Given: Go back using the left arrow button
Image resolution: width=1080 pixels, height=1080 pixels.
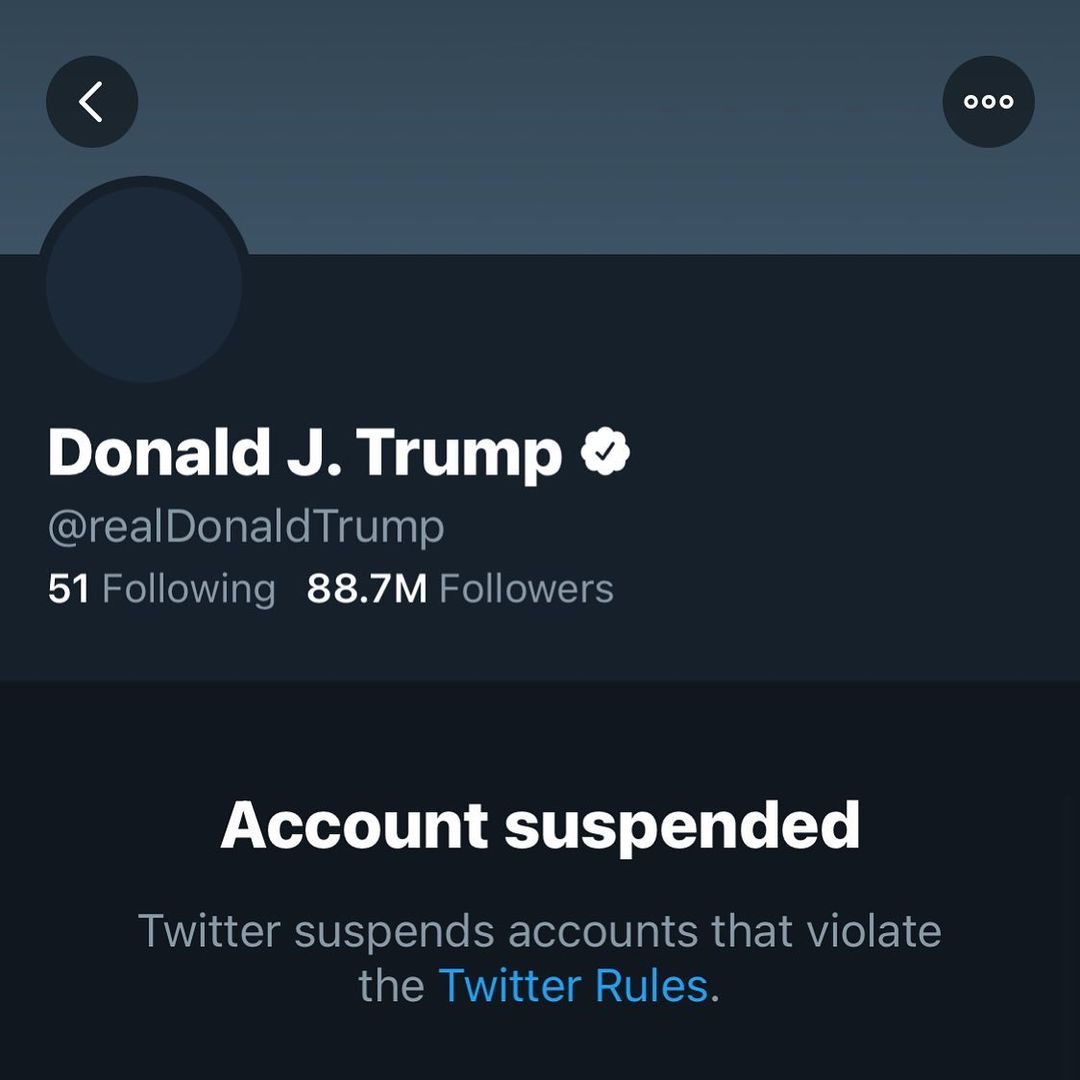Looking at the screenshot, I should (92, 102).
